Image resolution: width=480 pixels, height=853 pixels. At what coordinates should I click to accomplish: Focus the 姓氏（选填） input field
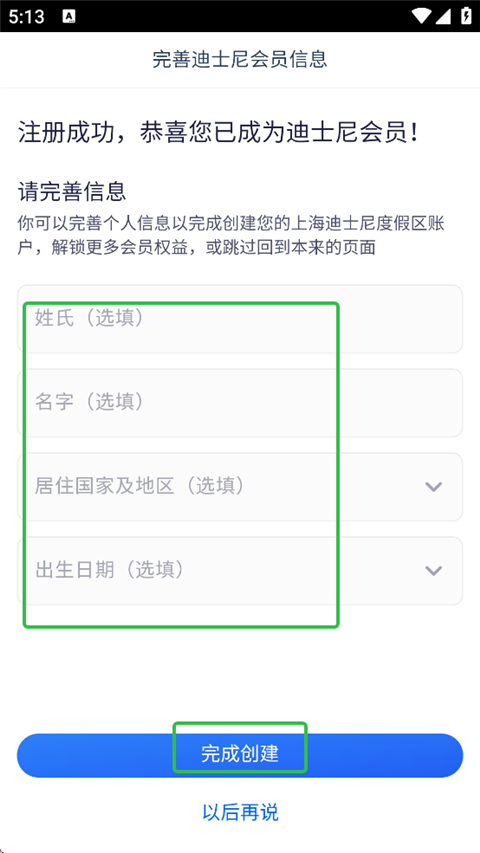[x=240, y=319]
